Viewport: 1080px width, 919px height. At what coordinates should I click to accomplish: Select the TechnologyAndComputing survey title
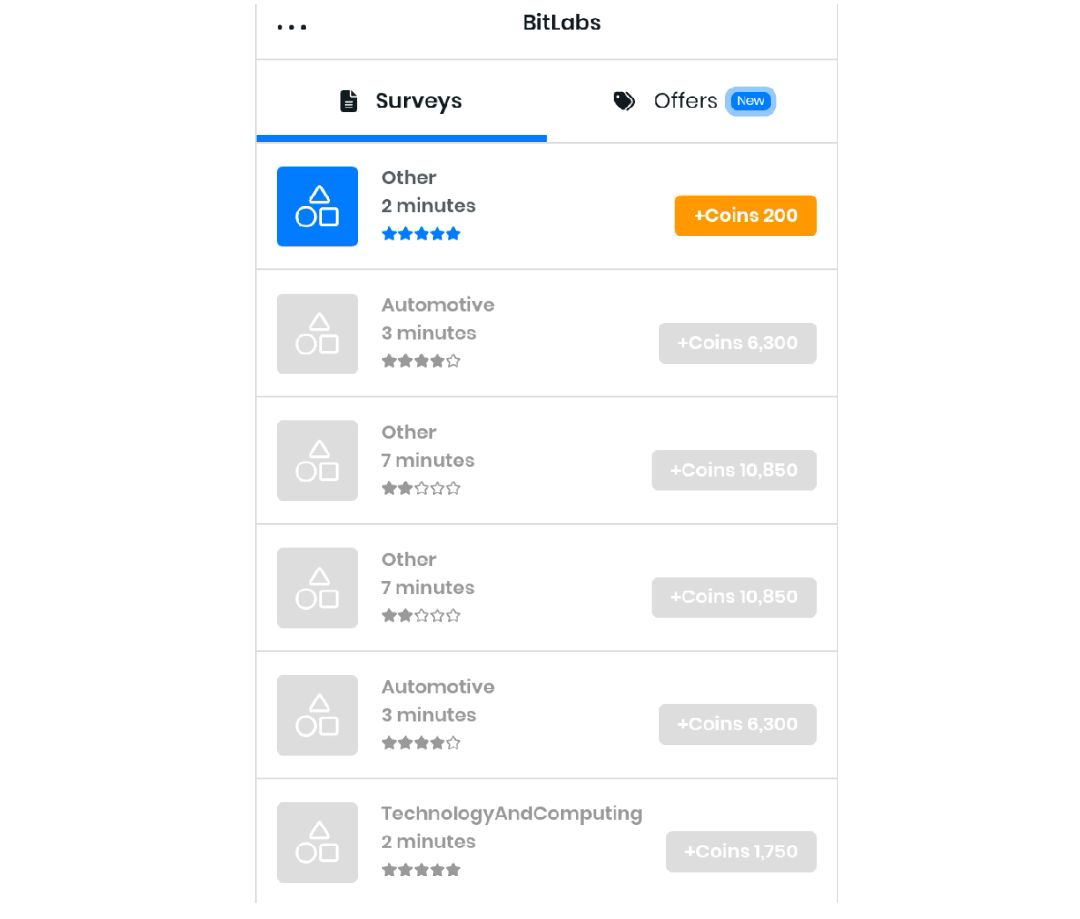point(512,814)
